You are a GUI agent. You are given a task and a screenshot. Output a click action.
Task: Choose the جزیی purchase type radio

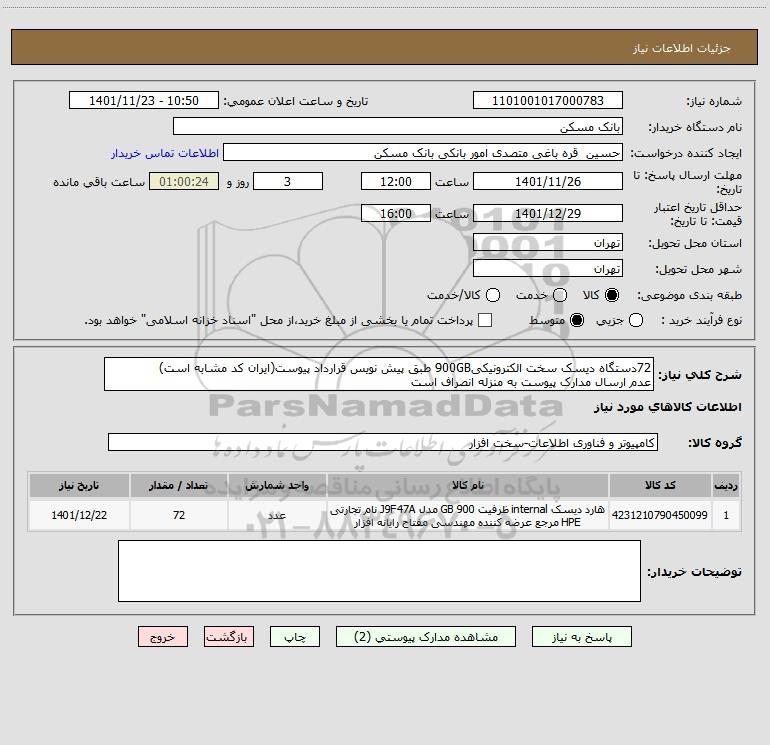[635, 320]
